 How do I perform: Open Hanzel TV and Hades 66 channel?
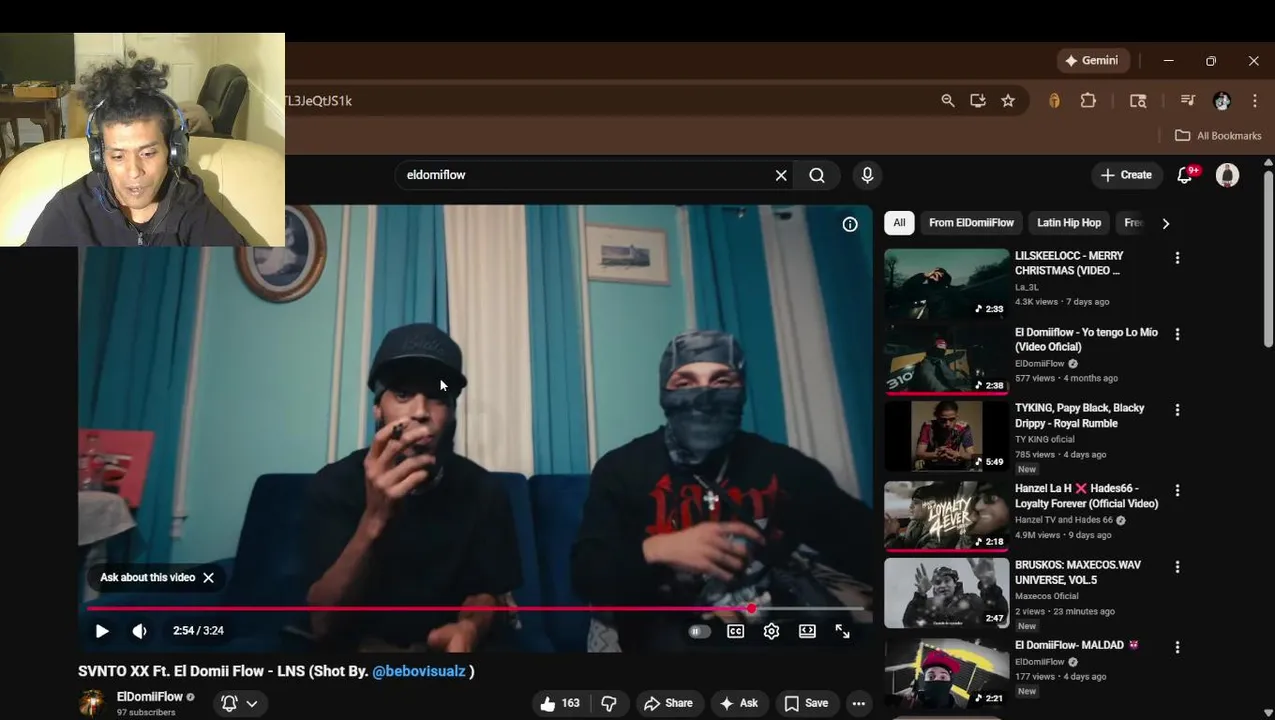point(1064,520)
